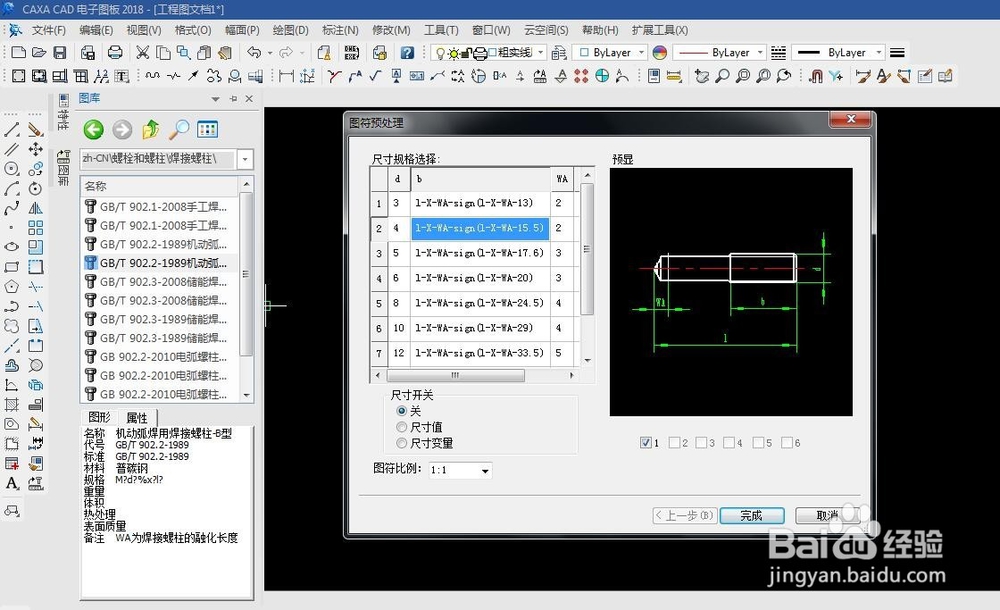Go back with green arrow in library panel
This screenshot has height=610, width=1000.
tap(93, 130)
